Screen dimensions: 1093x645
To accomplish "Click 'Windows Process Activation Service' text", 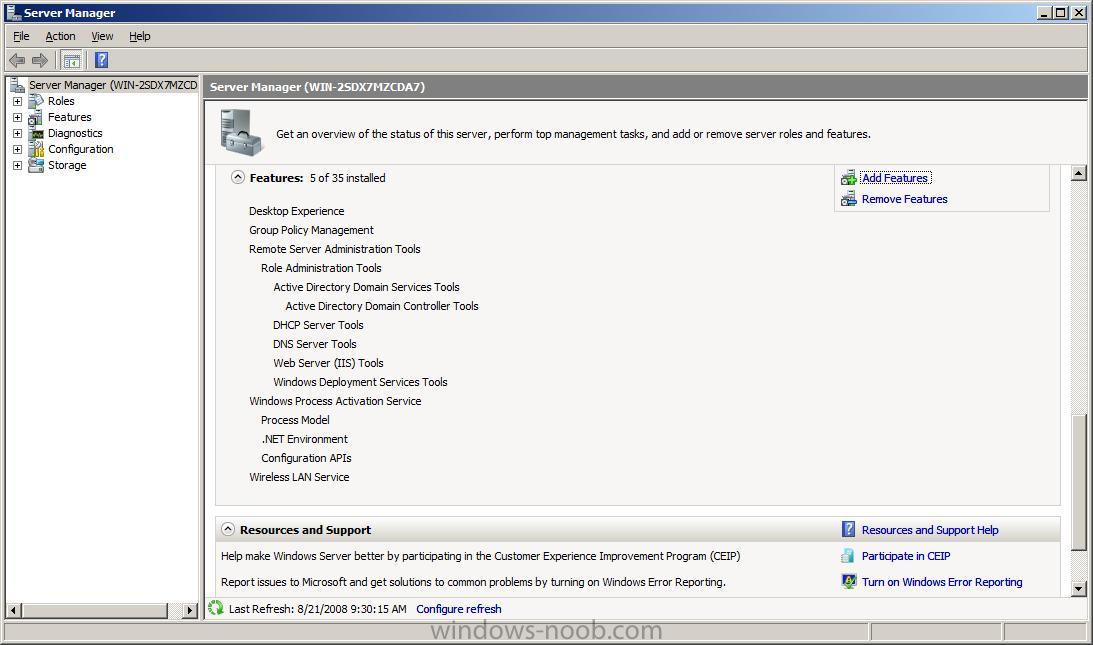I will click(335, 401).
